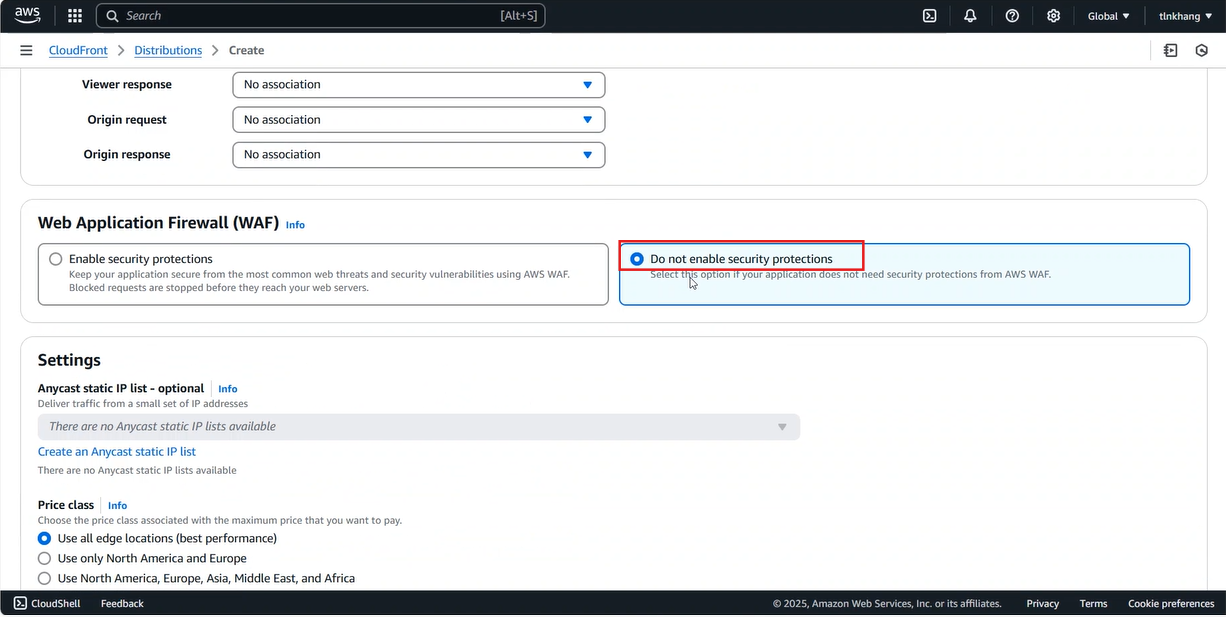Click the CloudShell footer label
Viewport: 1226px width, 617px height.
[55, 603]
